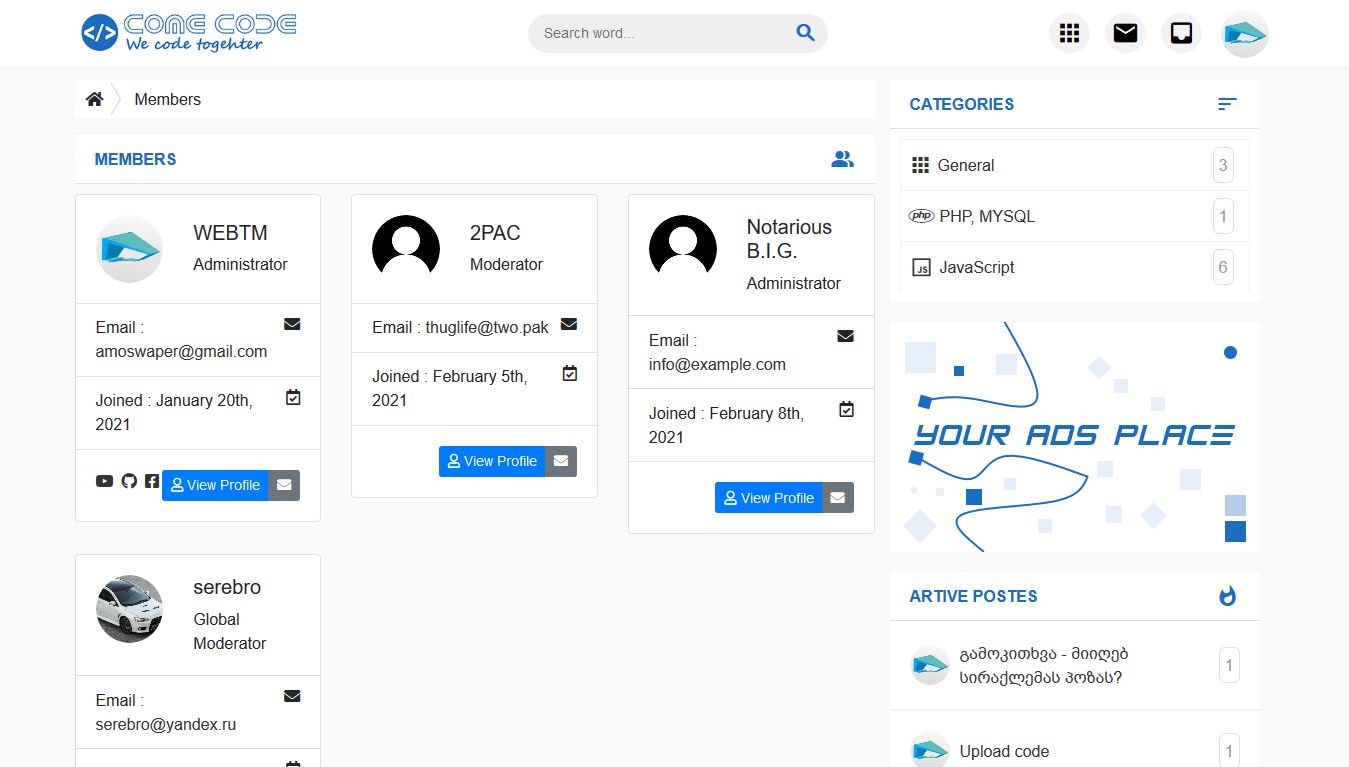The height and width of the screenshot is (767, 1349).
Task: Click the 'Your Ads Place' banner
Action: tap(1074, 436)
